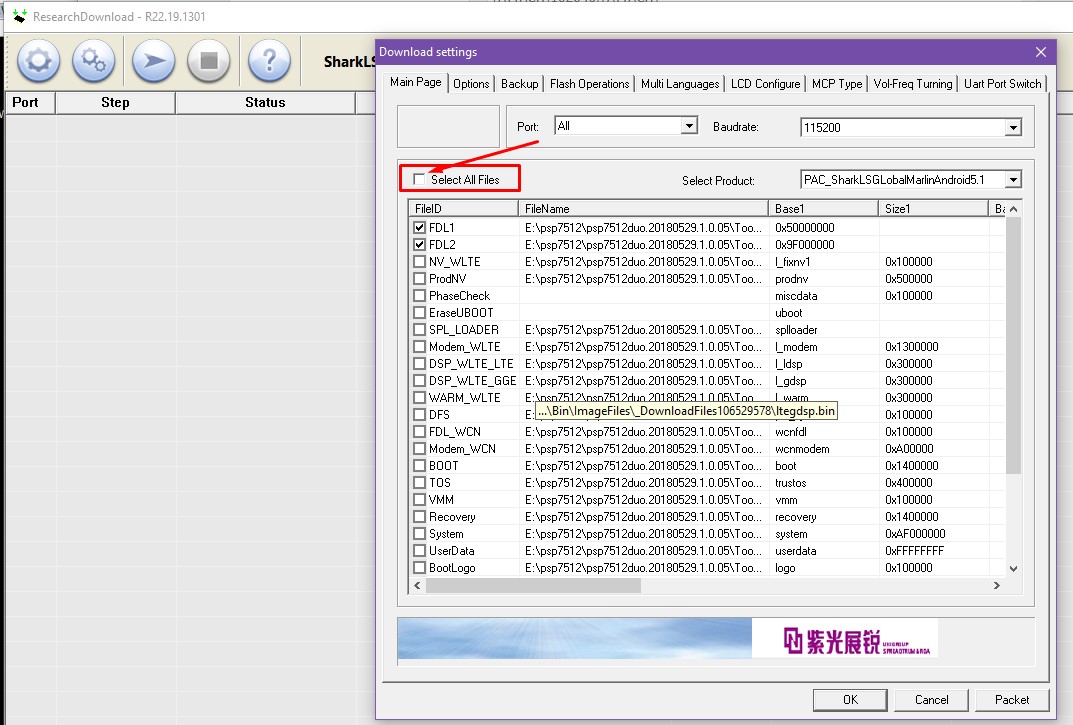
Task: Open the Baudrate dropdown list
Action: (x=1013, y=128)
